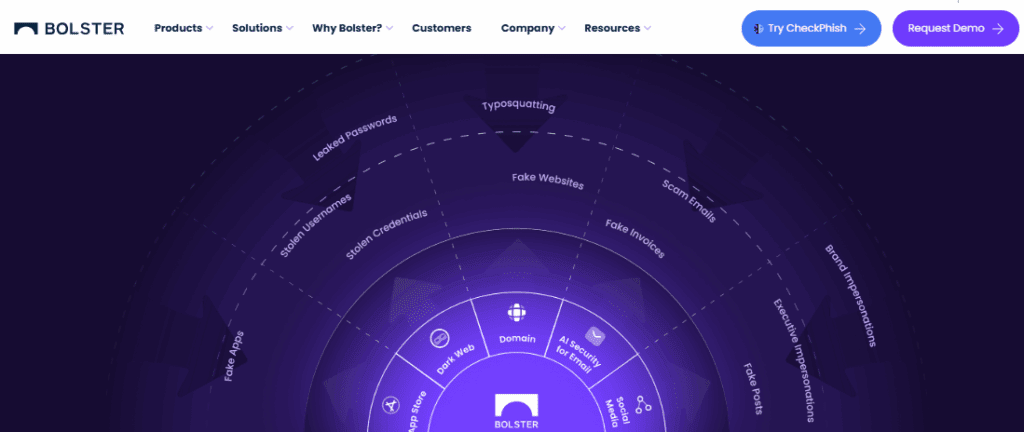
Task: Click the arrow icon in Try CheckPhish
Action: tap(860, 28)
